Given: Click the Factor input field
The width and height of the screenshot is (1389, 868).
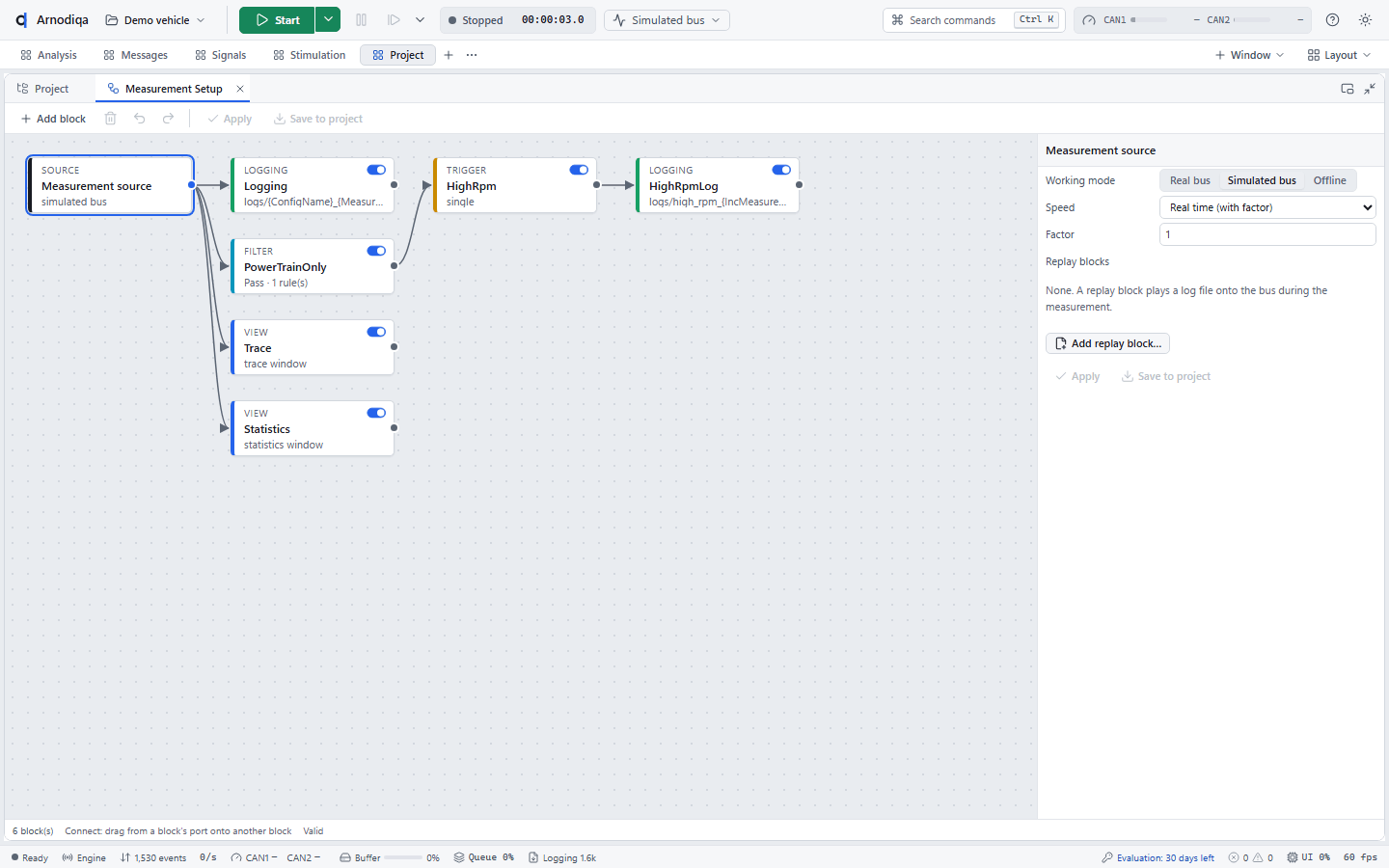Looking at the screenshot, I should pos(1267,234).
